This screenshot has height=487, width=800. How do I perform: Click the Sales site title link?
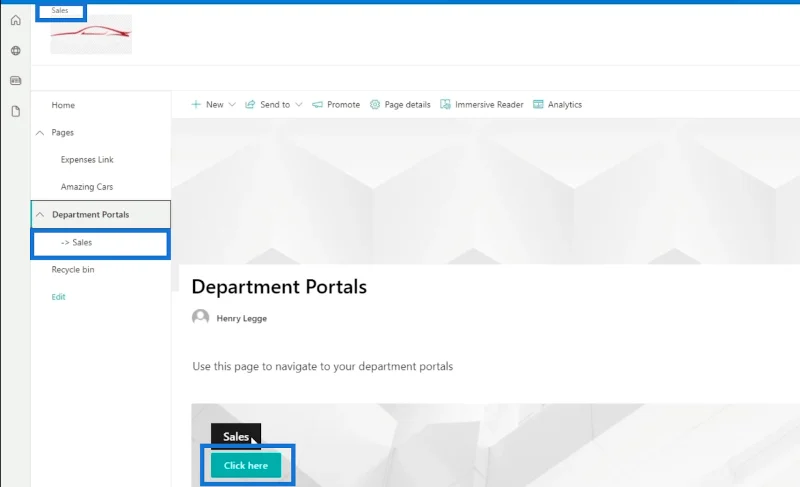(x=60, y=10)
